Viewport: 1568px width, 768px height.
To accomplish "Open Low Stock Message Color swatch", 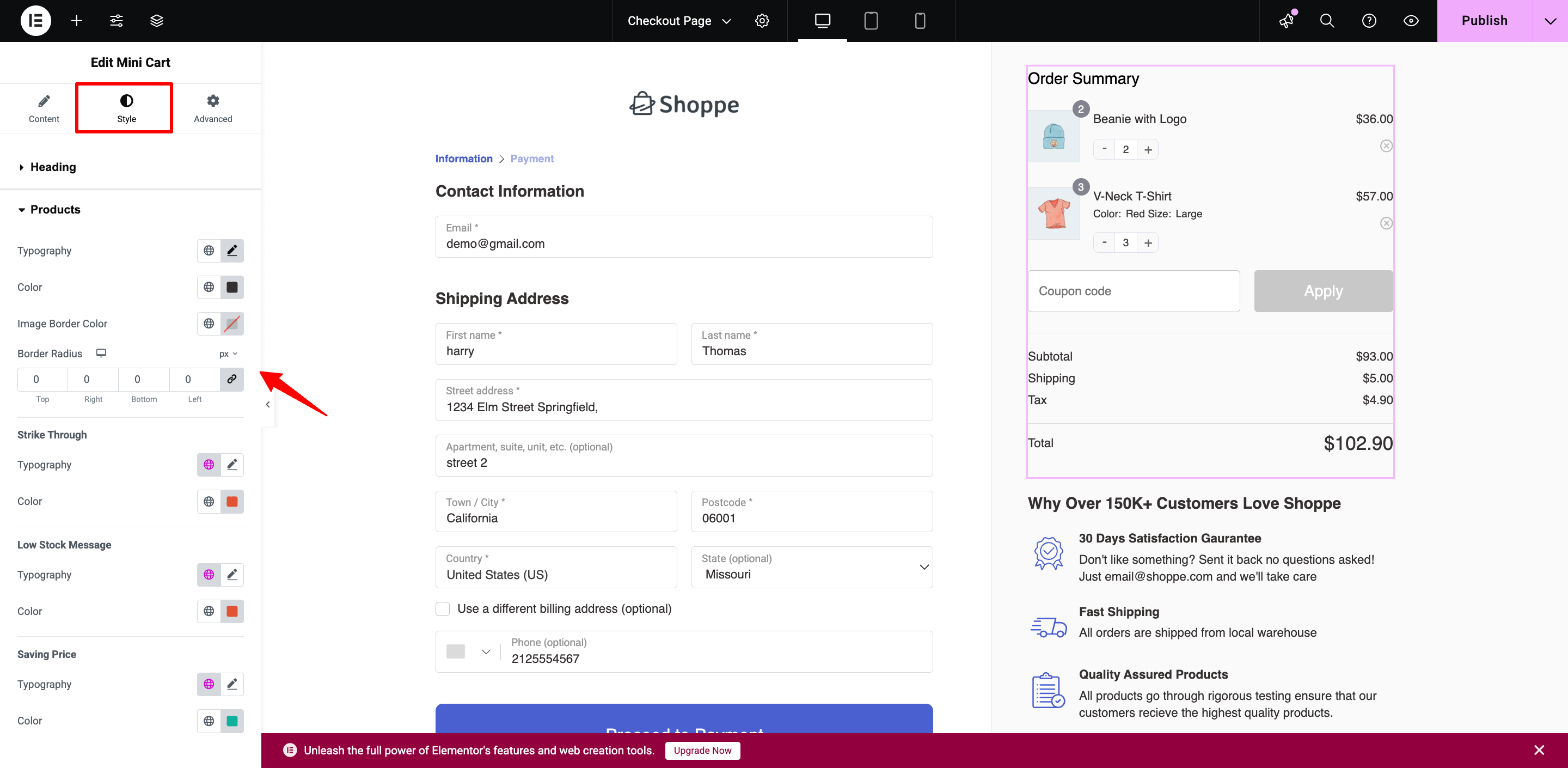I will coord(232,611).
